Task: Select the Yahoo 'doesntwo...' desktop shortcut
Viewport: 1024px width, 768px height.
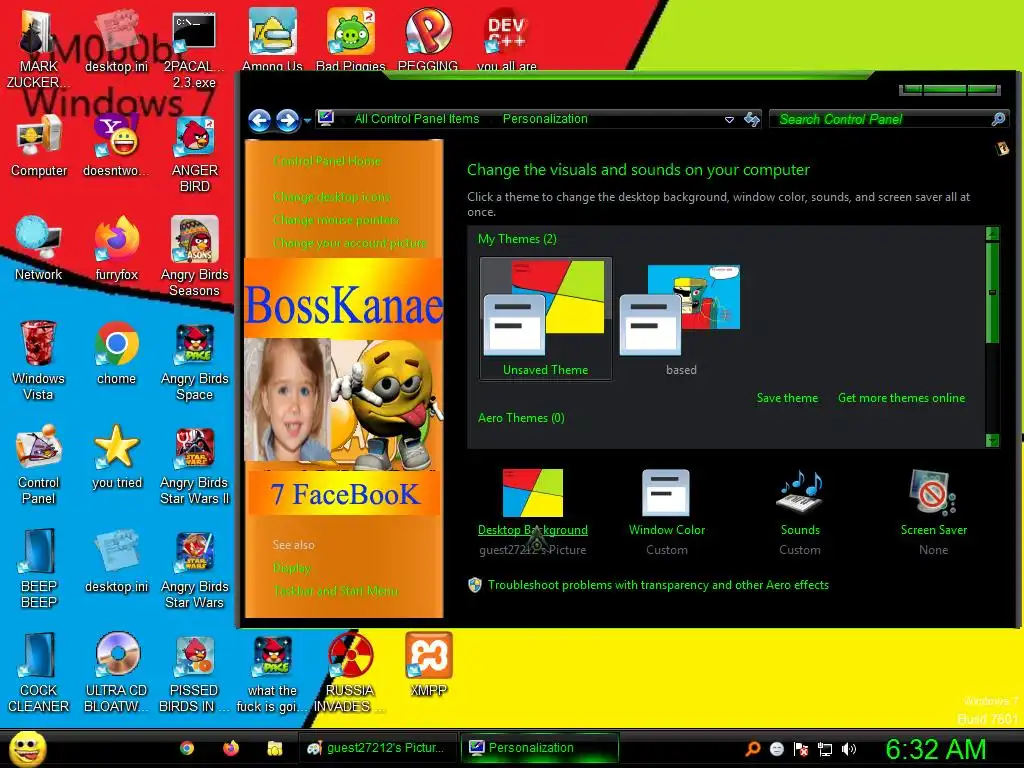Action: tap(116, 145)
